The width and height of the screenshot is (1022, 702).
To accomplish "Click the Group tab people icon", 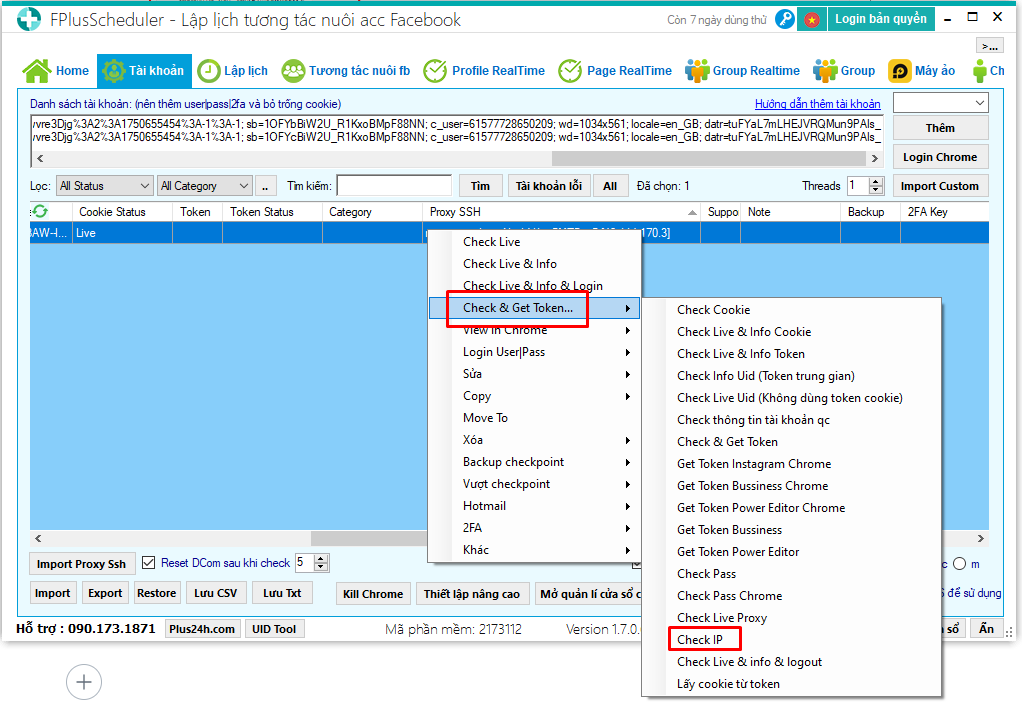I will (825, 70).
